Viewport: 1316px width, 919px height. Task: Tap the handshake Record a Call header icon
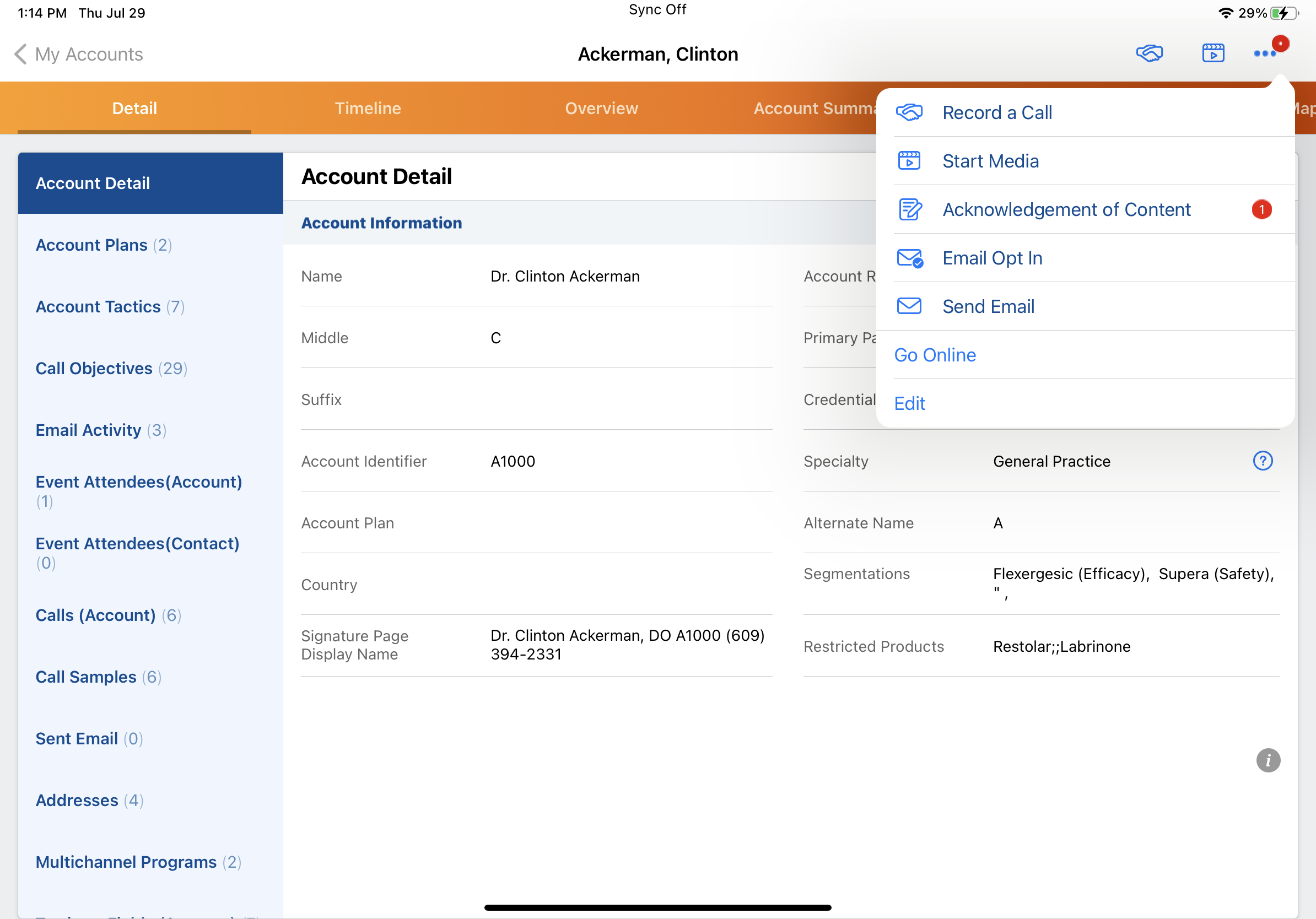click(1148, 54)
